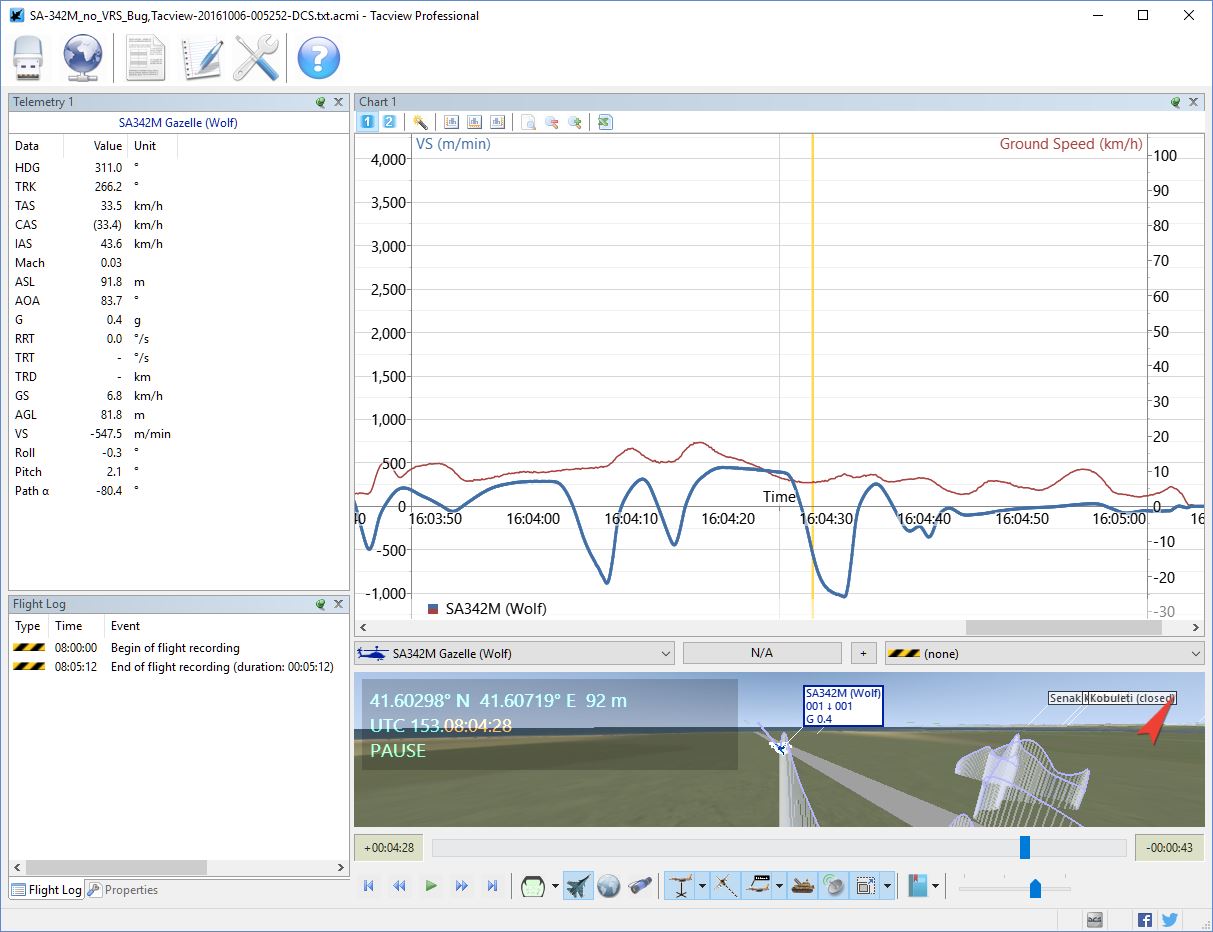Switch to the Properties tab

point(122,890)
